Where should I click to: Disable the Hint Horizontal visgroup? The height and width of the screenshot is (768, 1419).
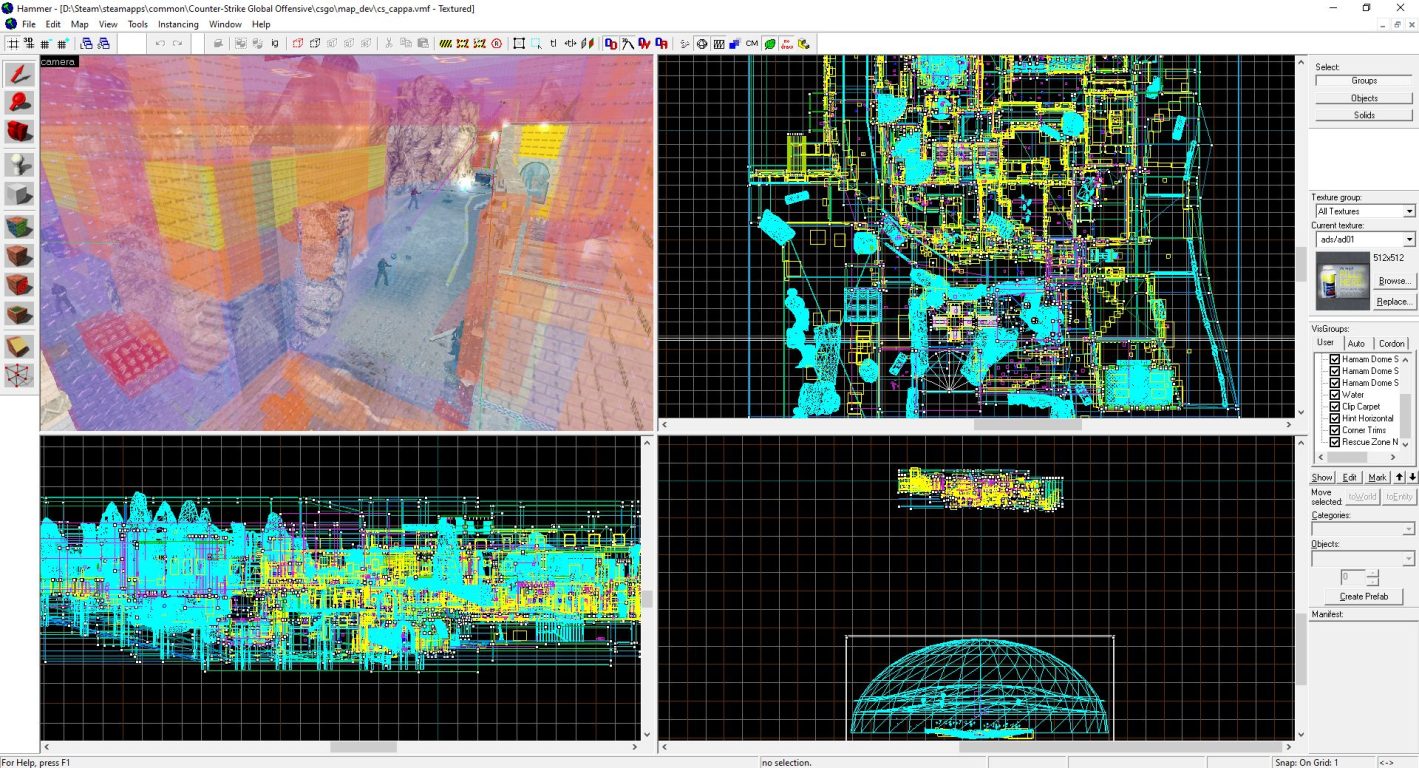point(1334,419)
